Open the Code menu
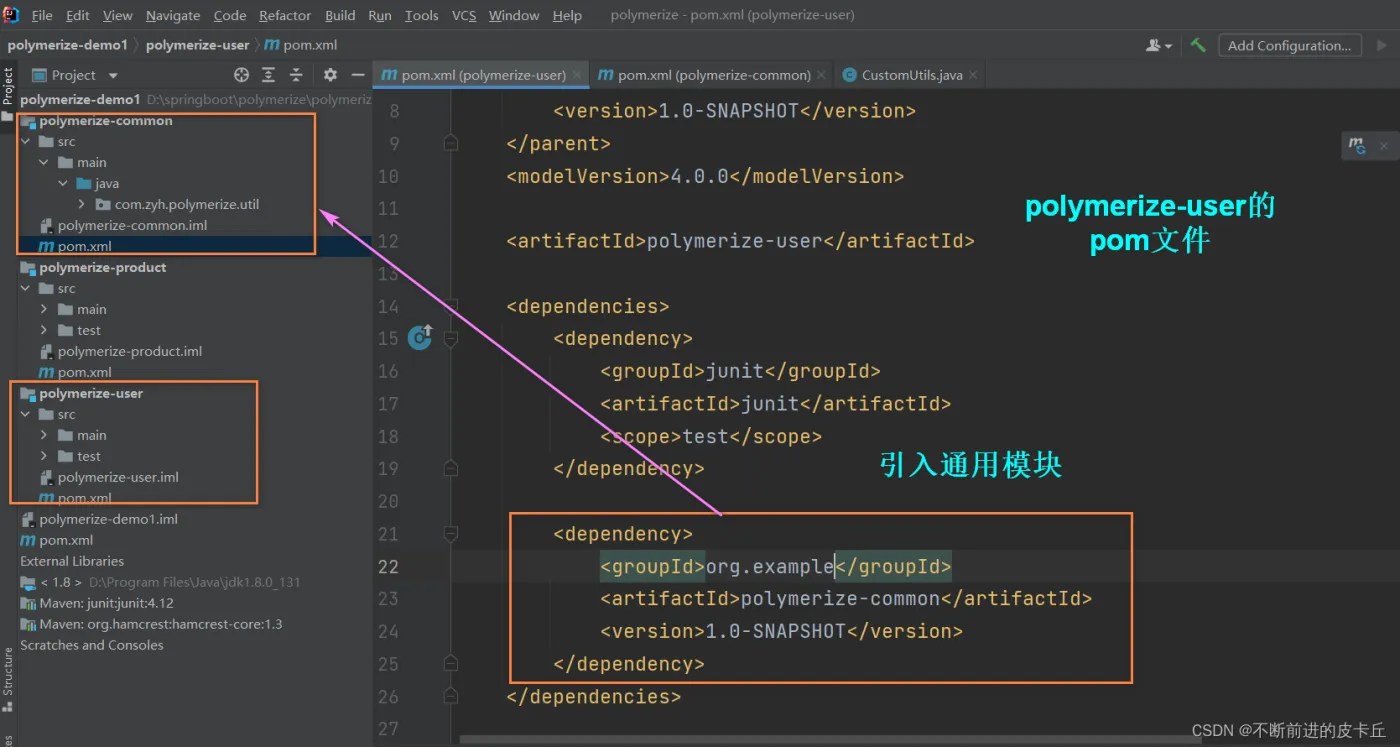 [x=230, y=15]
